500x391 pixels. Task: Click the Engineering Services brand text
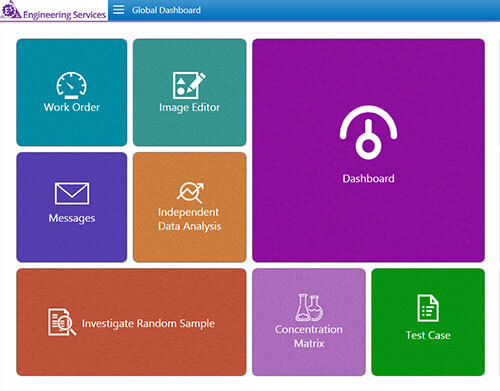click(64, 15)
